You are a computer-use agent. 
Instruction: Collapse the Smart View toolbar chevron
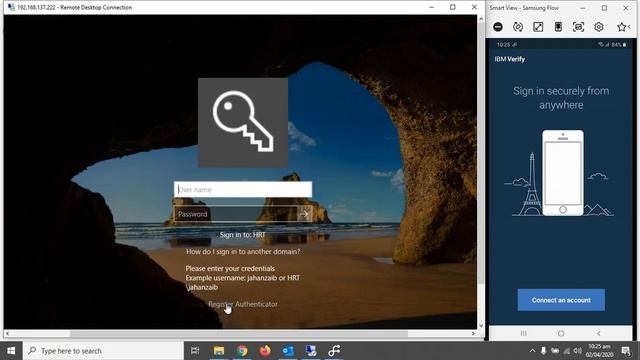[629, 27]
